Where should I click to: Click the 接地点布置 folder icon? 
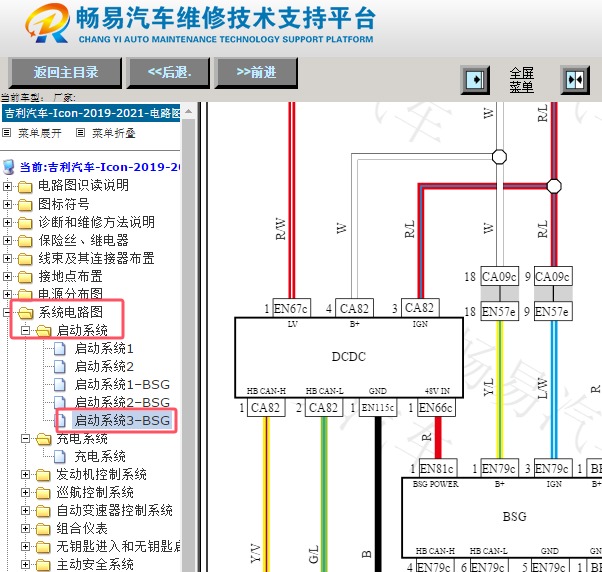[25, 277]
